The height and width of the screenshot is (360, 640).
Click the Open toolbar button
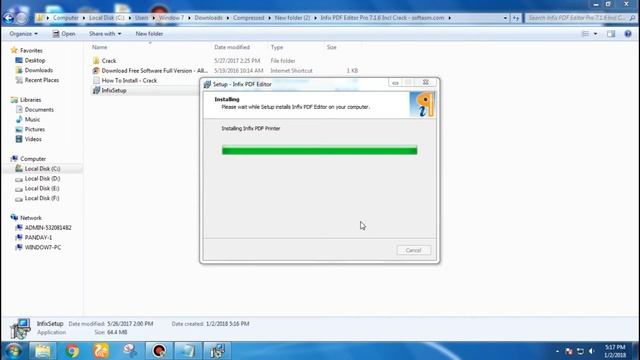tap(64, 34)
